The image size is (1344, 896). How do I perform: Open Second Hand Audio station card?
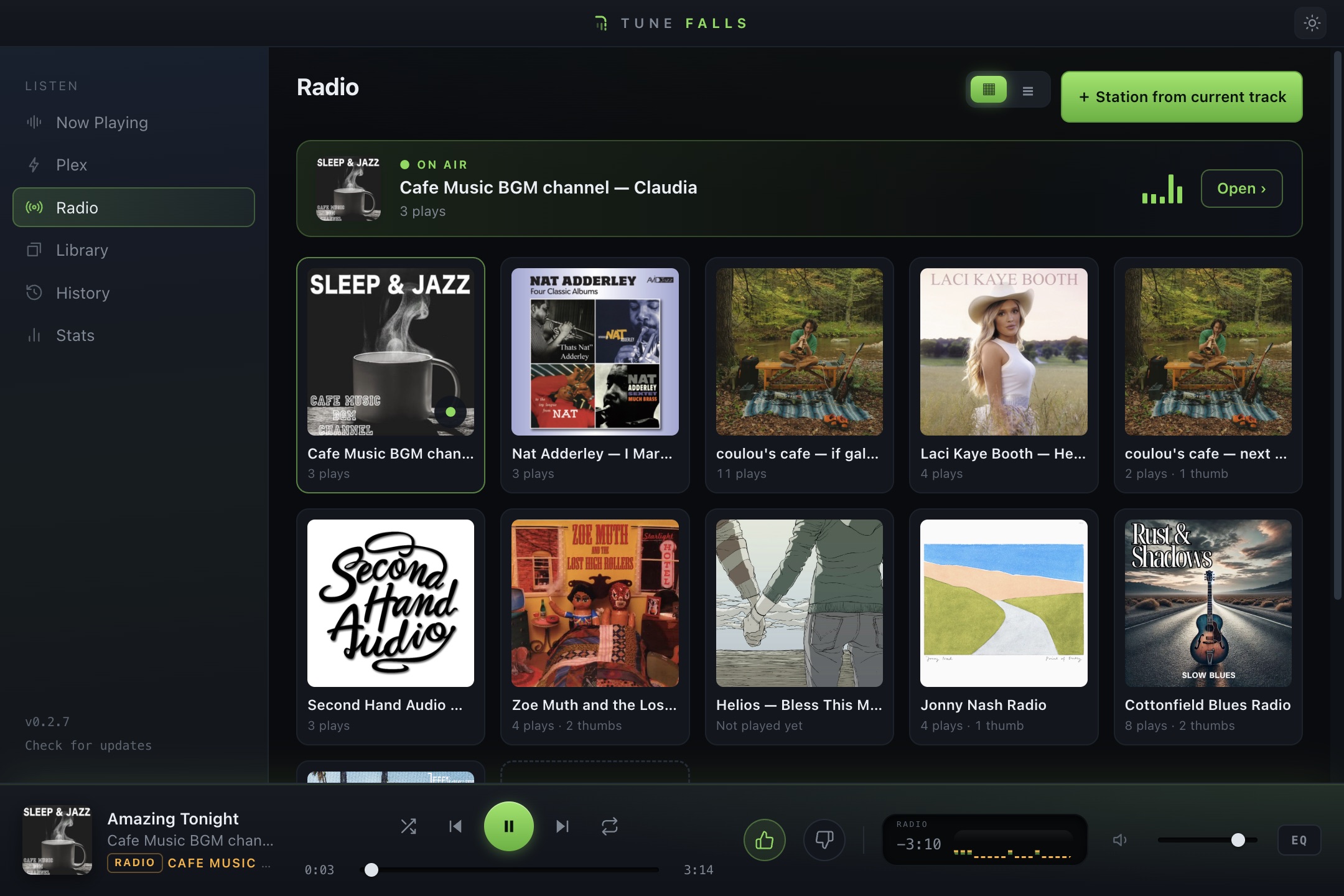pos(391,627)
